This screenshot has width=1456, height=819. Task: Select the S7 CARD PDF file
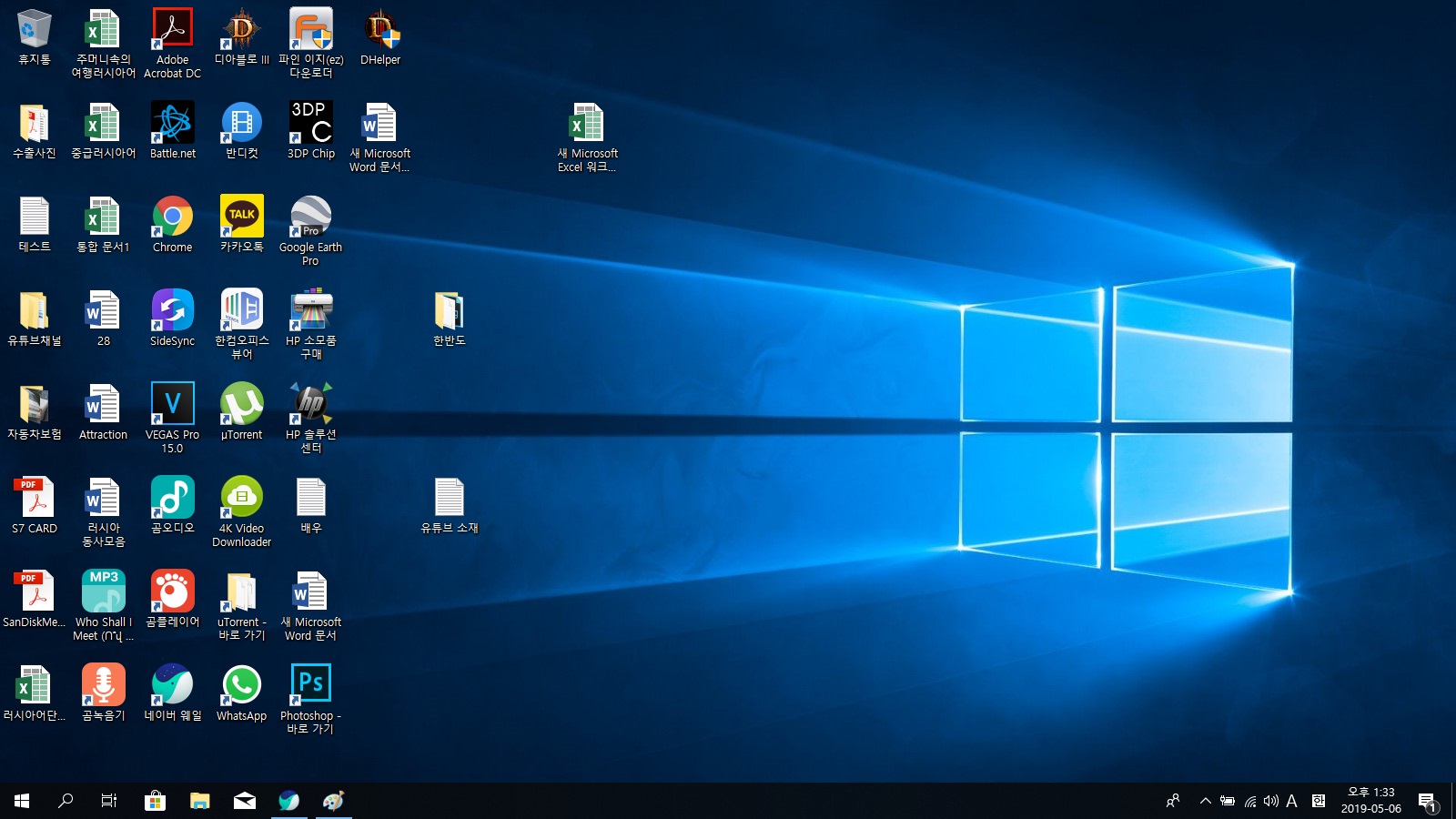[35, 506]
